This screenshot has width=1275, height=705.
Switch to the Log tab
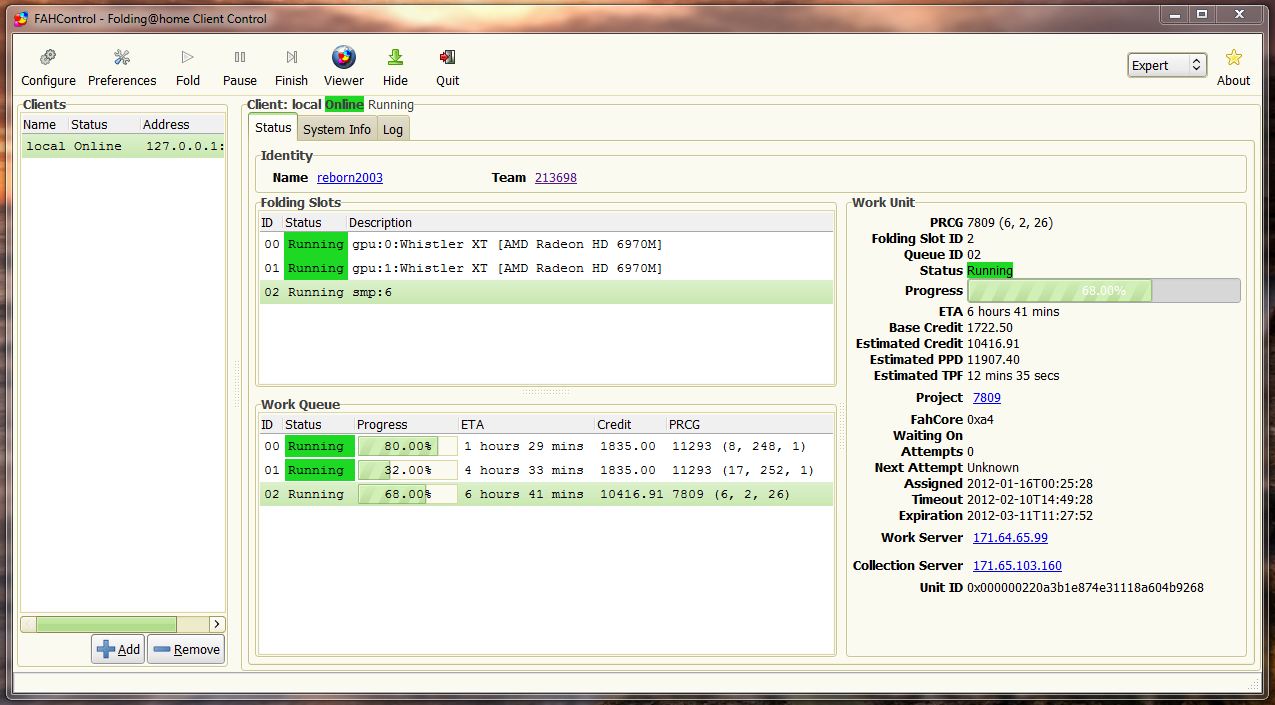[x=393, y=129]
